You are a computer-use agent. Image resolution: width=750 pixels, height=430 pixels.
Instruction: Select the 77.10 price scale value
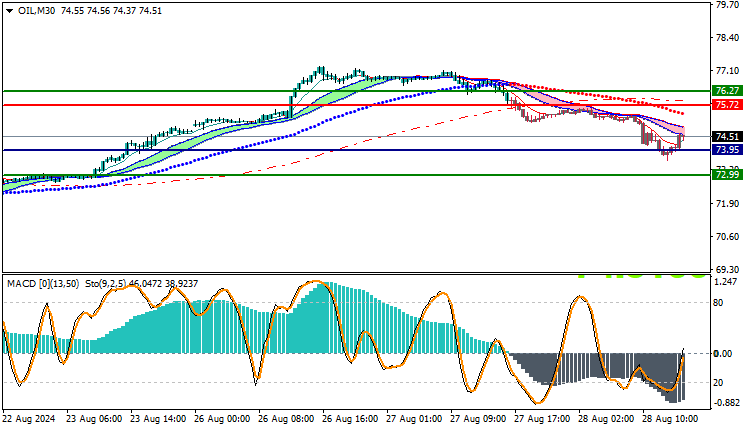point(727,71)
